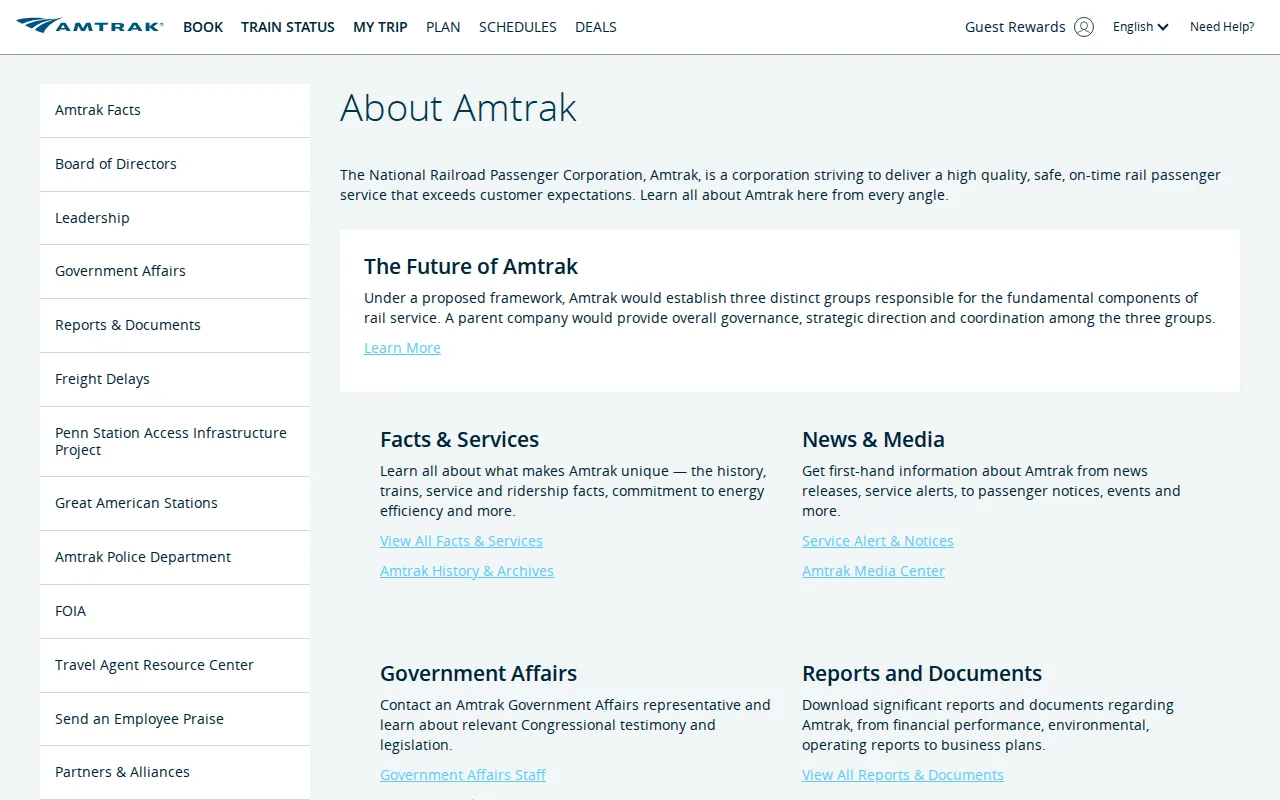Click the Government Affairs section heading
This screenshot has height=800, width=1280.
(x=478, y=673)
